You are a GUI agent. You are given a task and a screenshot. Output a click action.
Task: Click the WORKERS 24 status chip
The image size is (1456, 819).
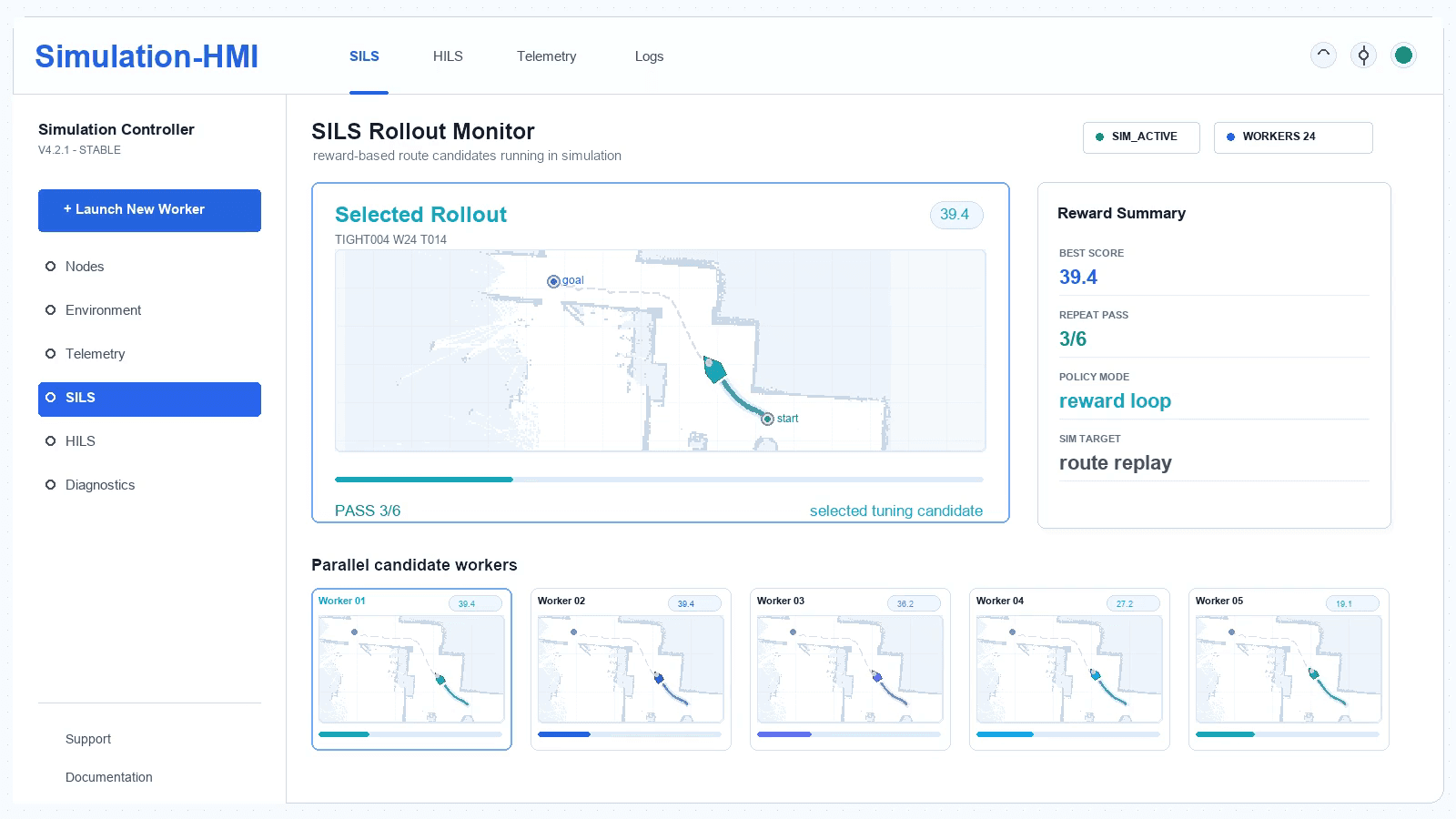pyautogui.click(x=1292, y=137)
